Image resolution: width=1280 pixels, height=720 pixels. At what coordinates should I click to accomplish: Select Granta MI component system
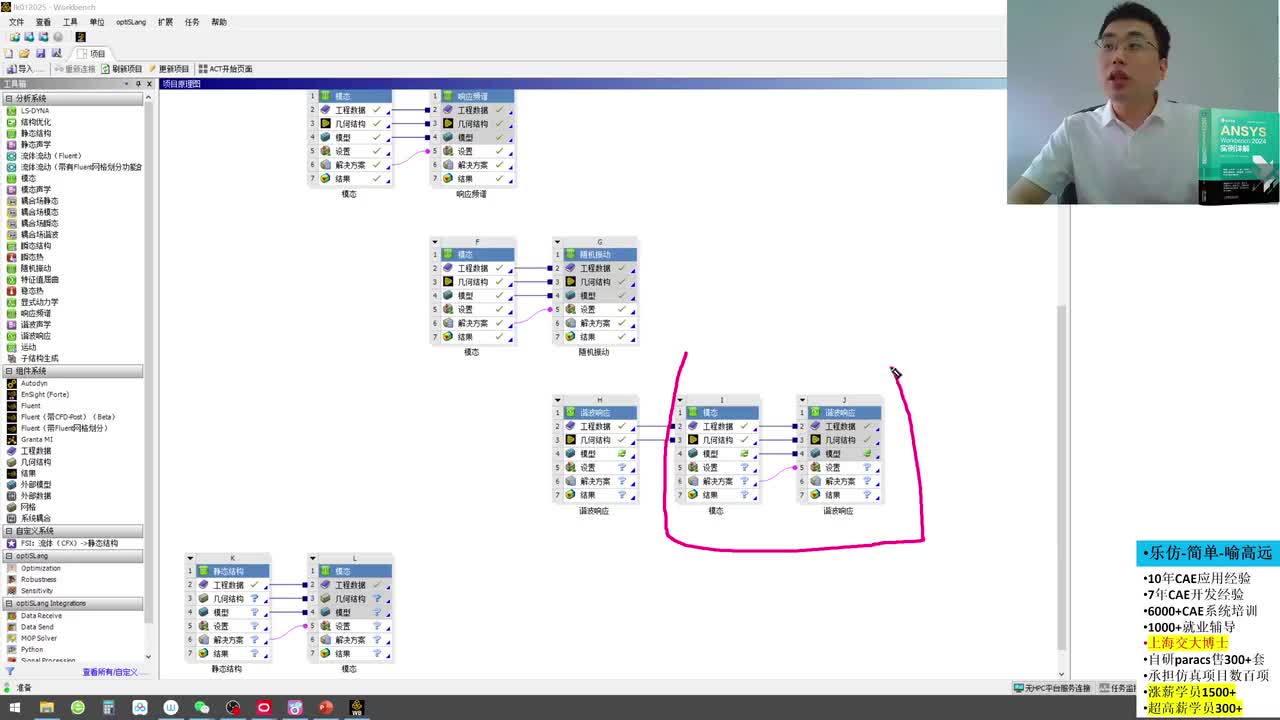pos(37,439)
